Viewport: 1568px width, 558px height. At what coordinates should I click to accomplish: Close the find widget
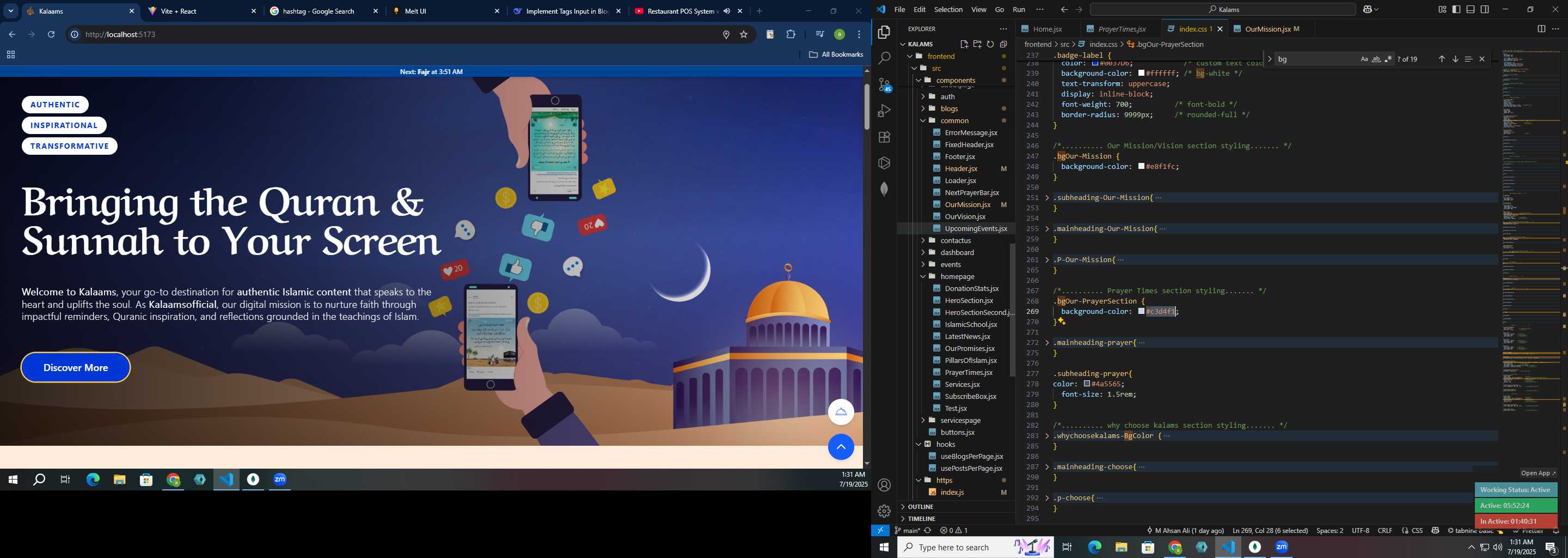(x=1482, y=59)
